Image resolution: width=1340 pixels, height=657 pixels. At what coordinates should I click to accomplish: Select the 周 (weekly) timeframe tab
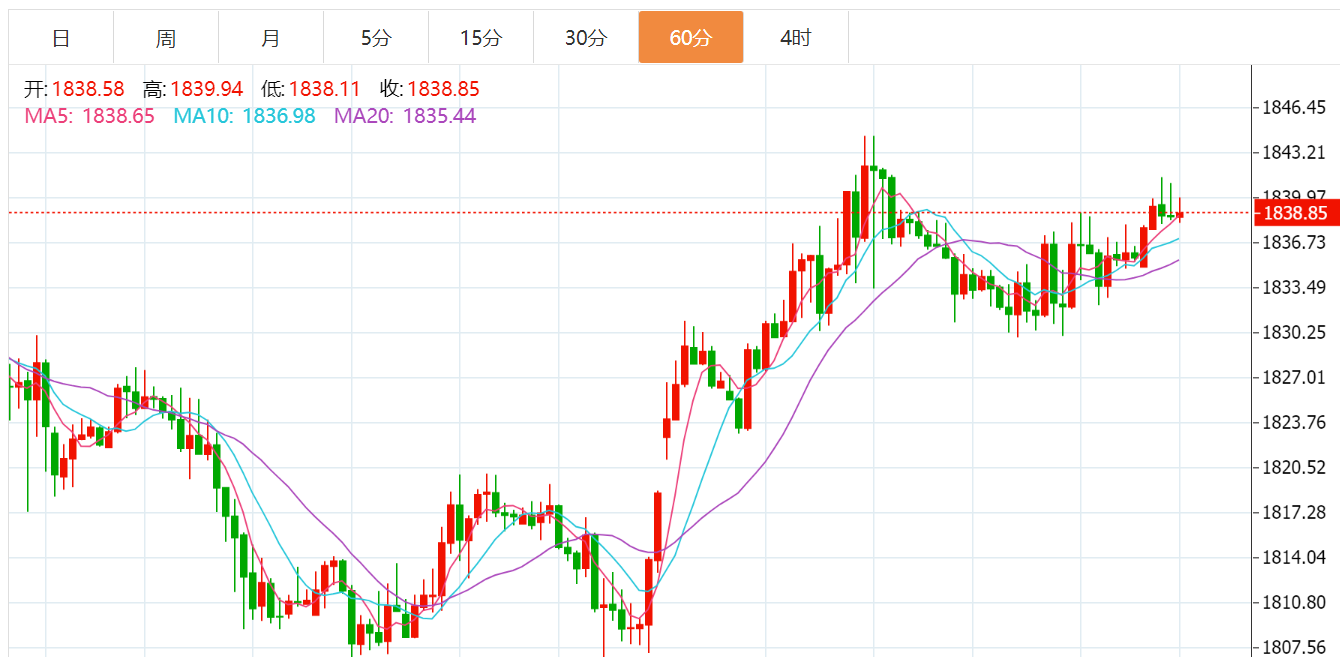click(x=166, y=38)
